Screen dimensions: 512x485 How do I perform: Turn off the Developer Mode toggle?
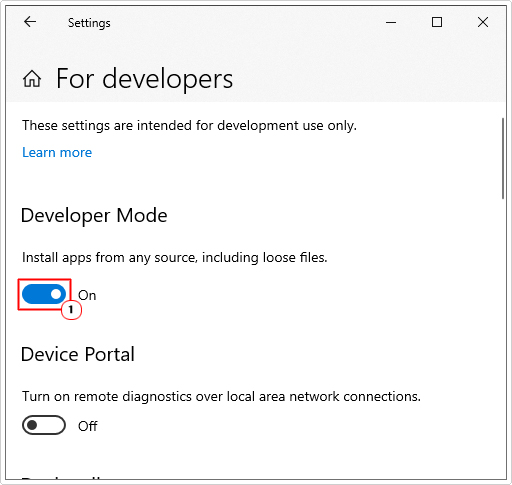coord(44,294)
